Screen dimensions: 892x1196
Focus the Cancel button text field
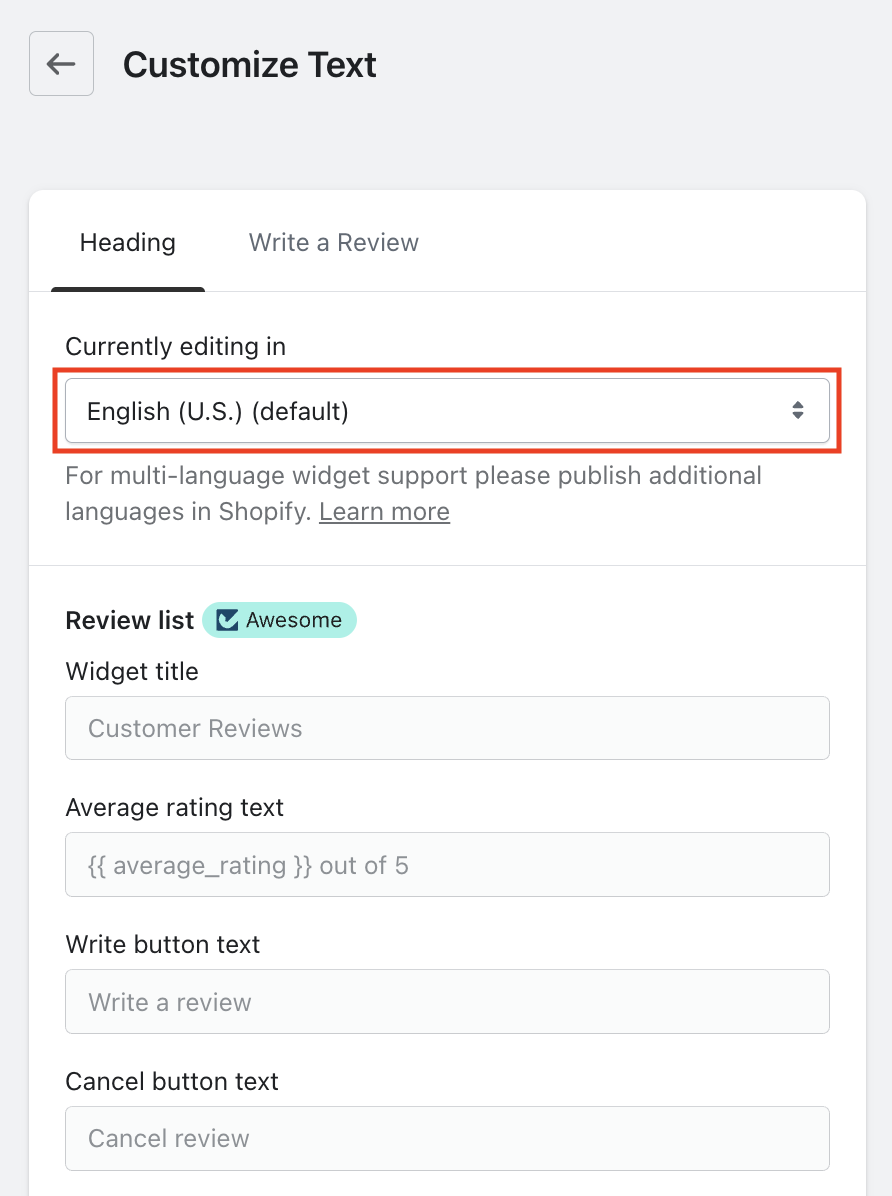(x=447, y=1138)
